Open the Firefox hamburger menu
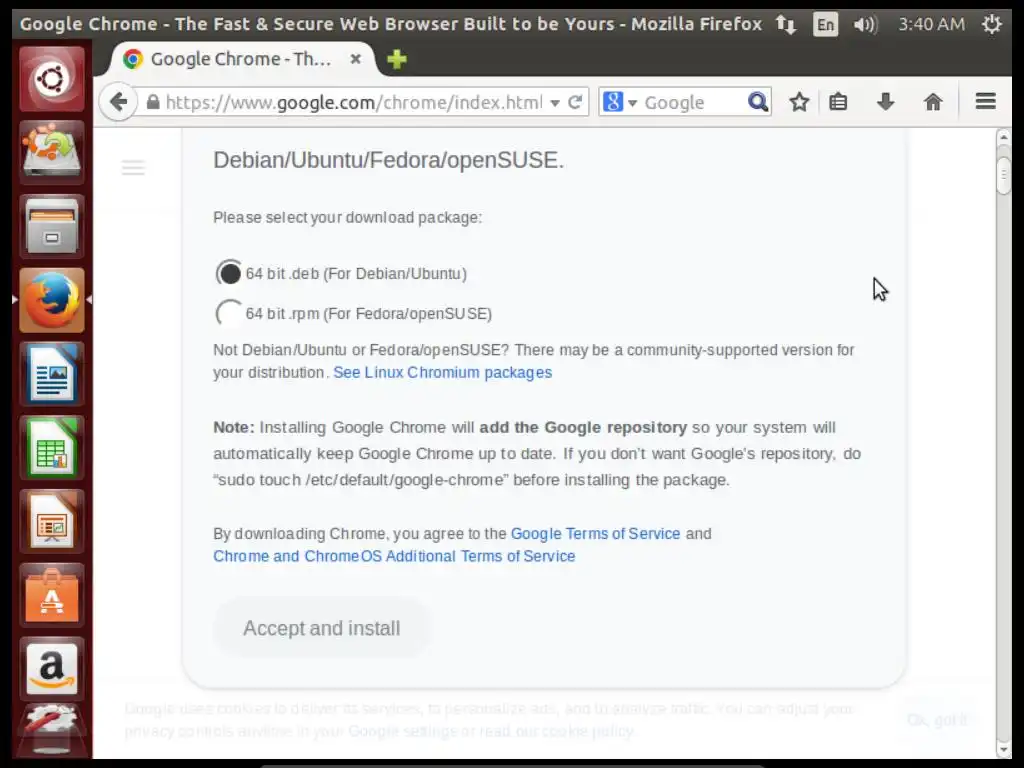The image size is (1024, 768). click(985, 102)
